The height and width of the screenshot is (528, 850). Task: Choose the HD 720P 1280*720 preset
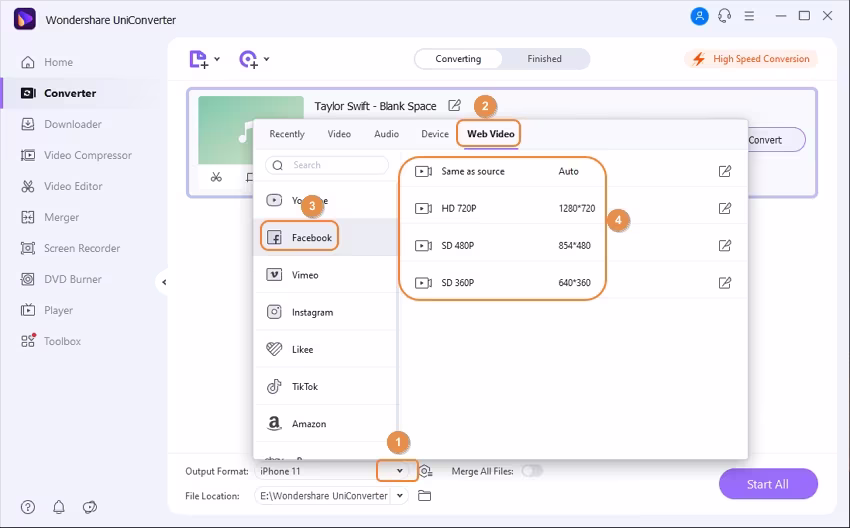pyautogui.click(x=573, y=208)
